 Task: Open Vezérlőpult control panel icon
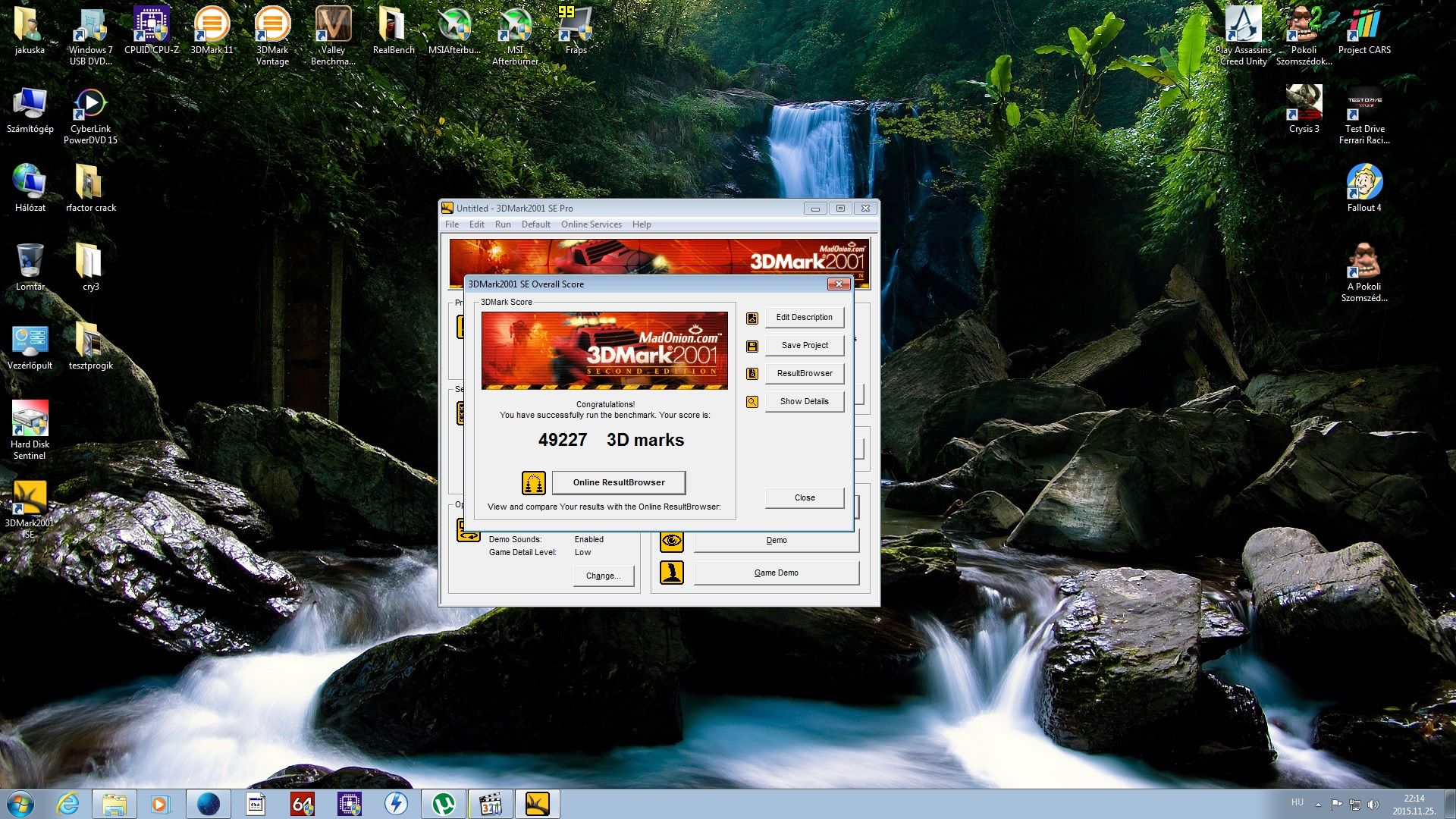[30, 347]
